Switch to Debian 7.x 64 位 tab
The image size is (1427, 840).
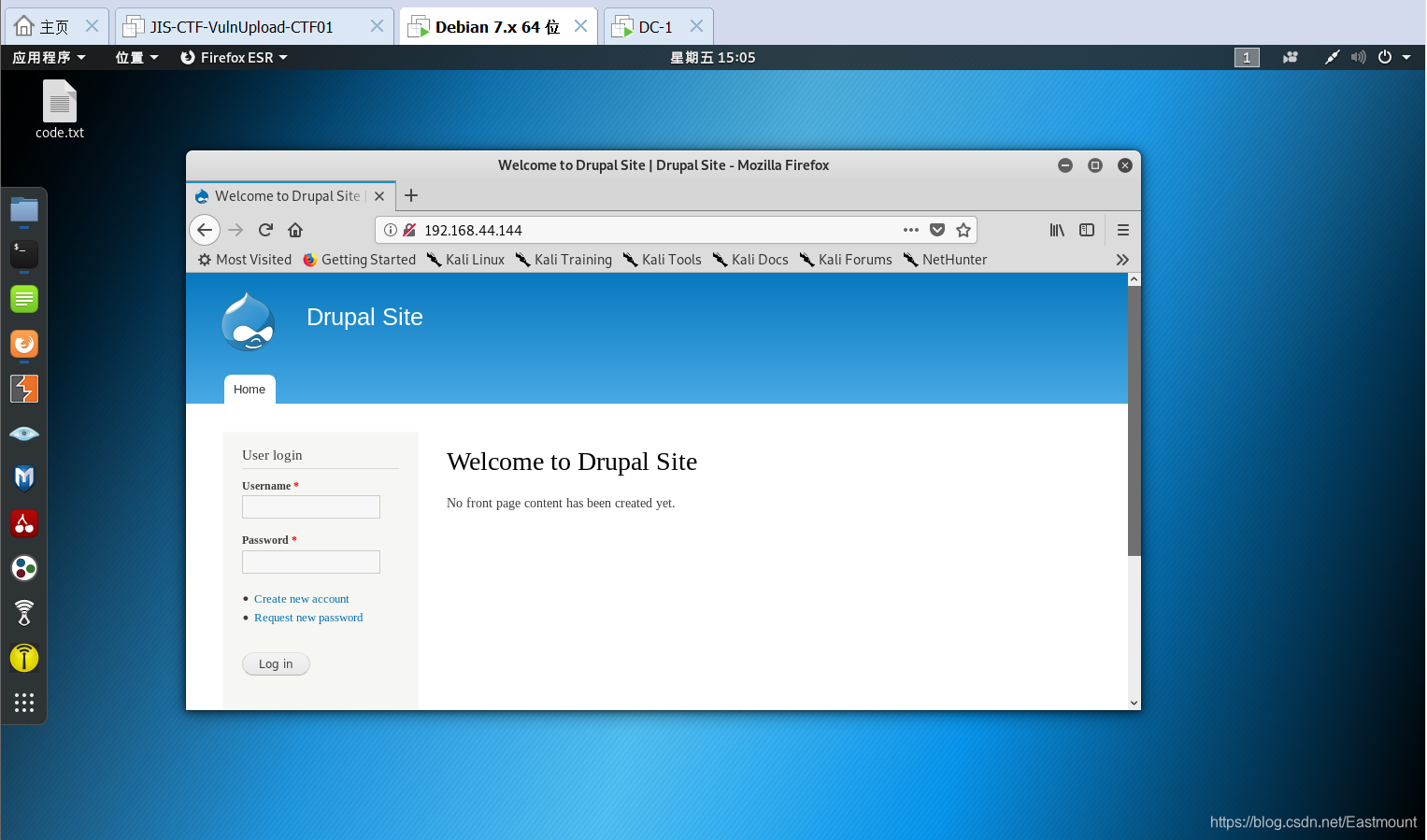497,27
